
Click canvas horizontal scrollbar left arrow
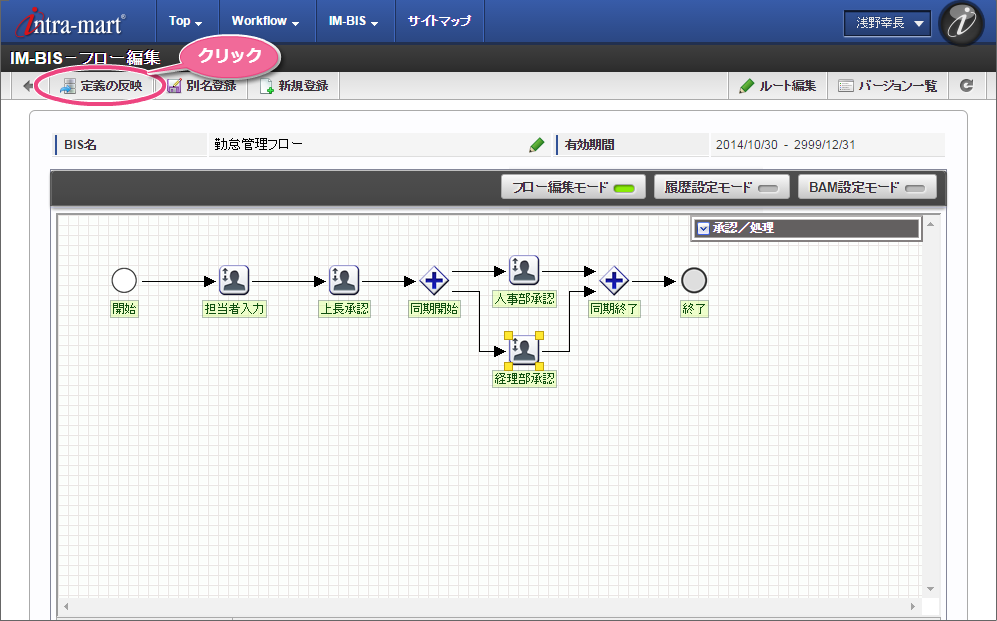tap(66, 606)
